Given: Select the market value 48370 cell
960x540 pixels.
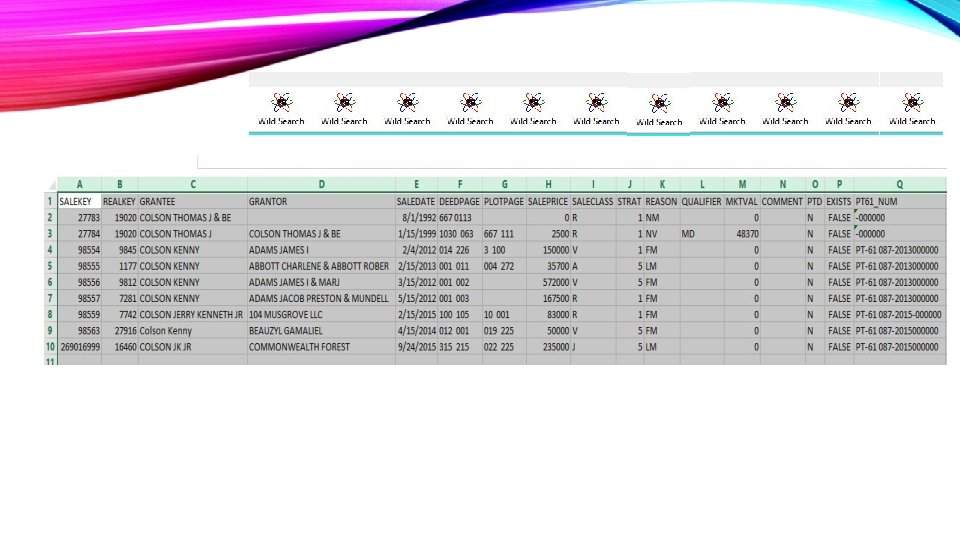Looking at the screenshot, I should tap(742, 234).
